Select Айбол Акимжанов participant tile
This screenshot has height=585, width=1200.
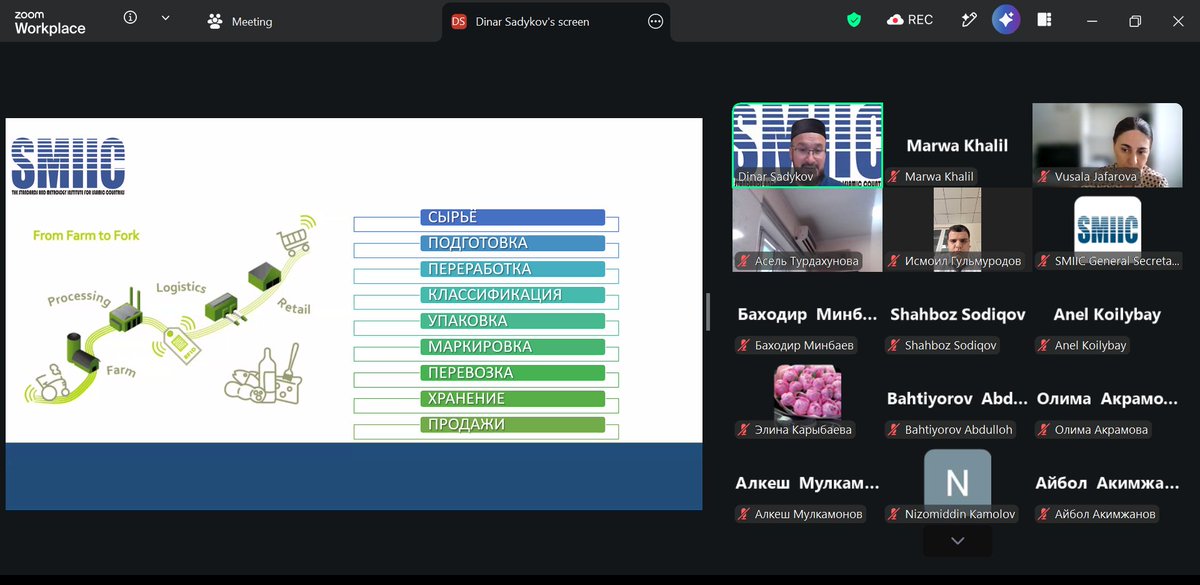click(x=1107, y=483)
